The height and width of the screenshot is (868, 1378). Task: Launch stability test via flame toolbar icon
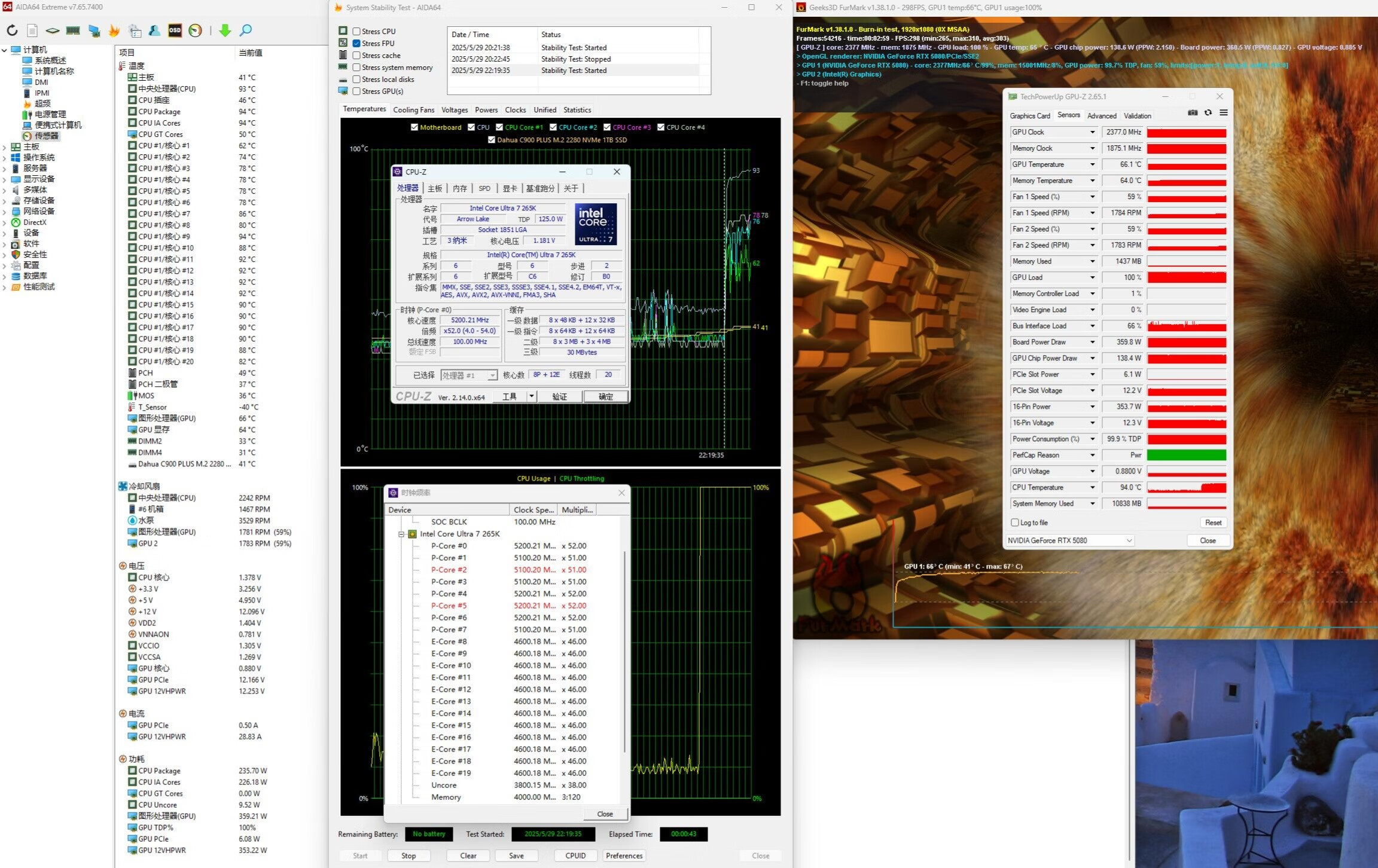114,30
